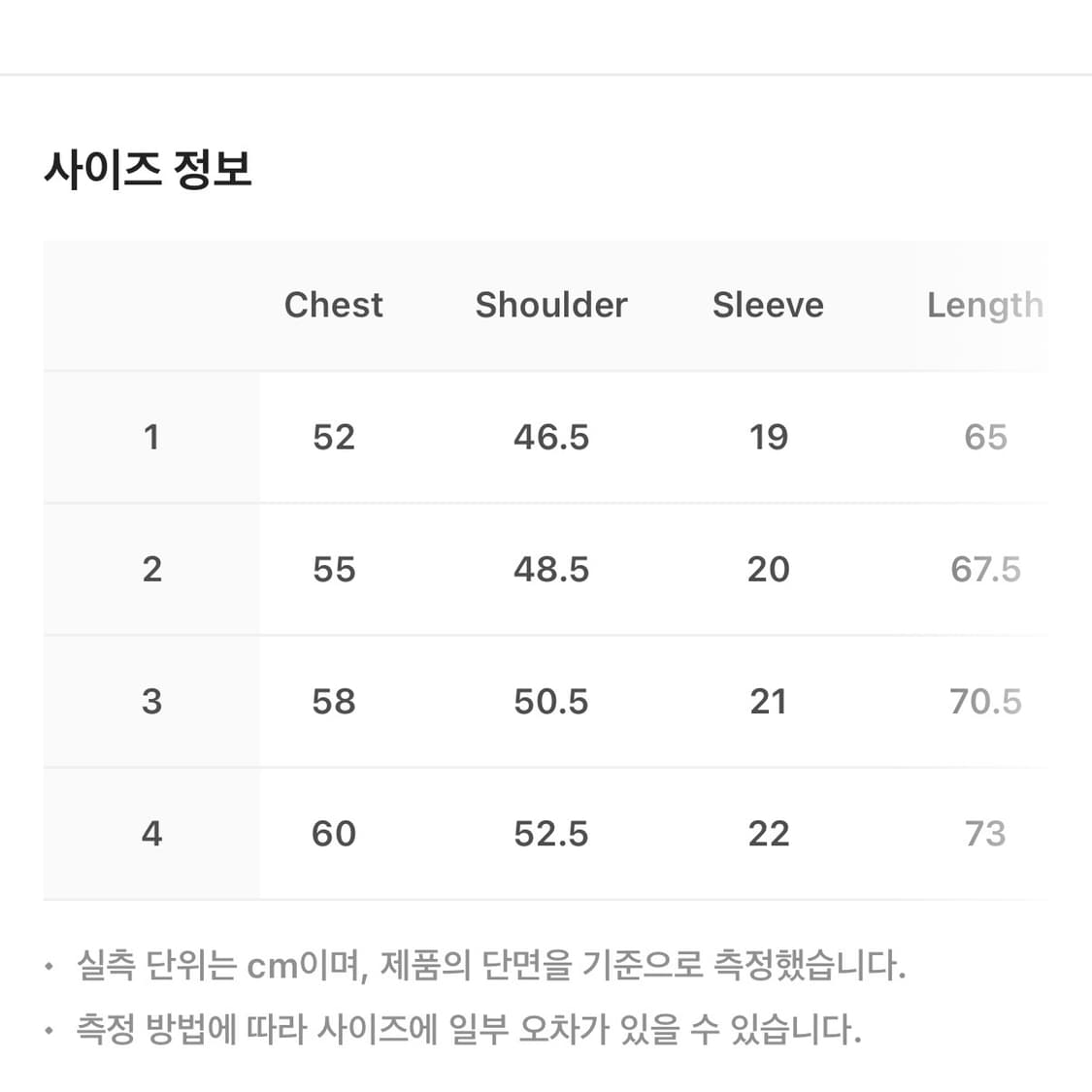Select the size 1 row label
This screenshot has height=1092, width=1092.
pos(151,437)
